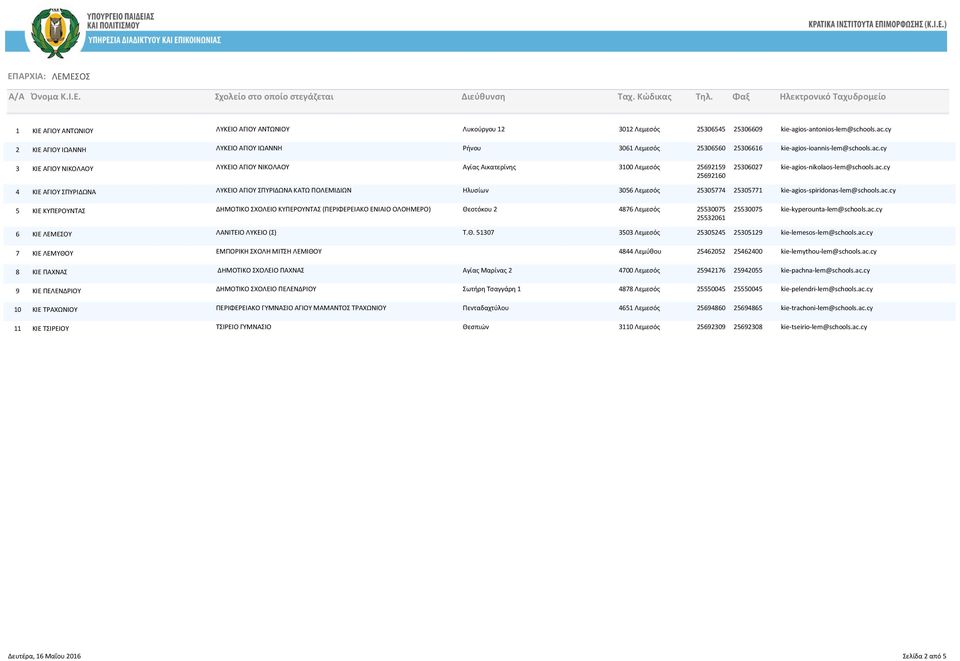Click the 'Φαξ' column header
960x661 pixels.
click(x=741, y=97)
